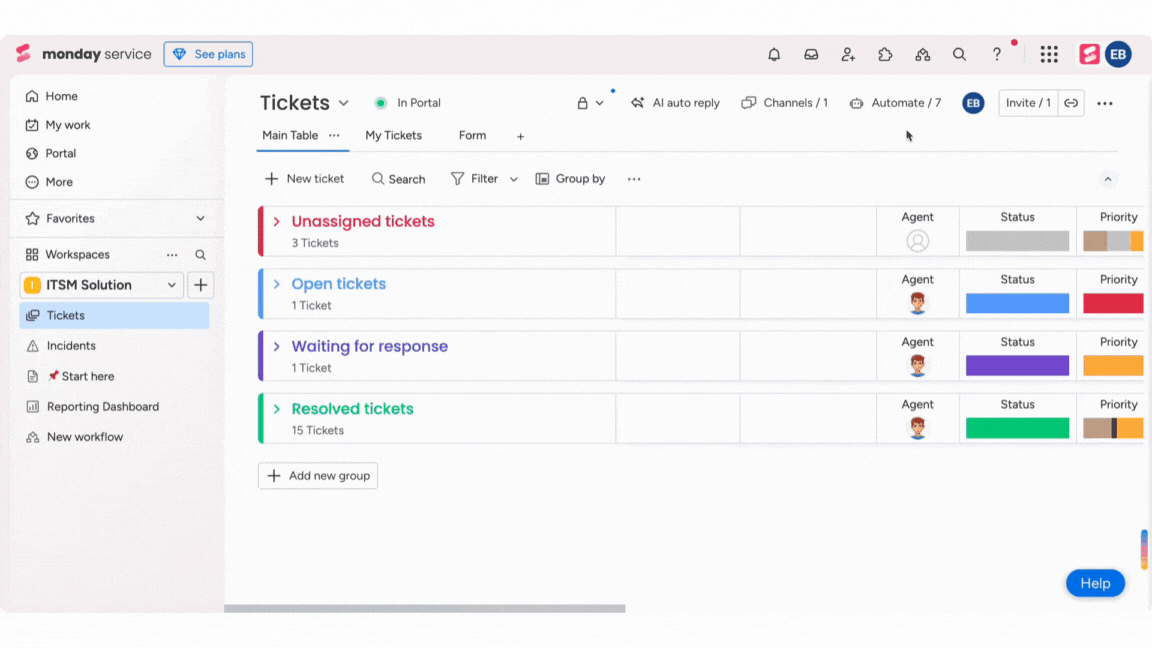1152x648 pixels.
Task: Click the Invite / 1 button
Action: 1028,103
